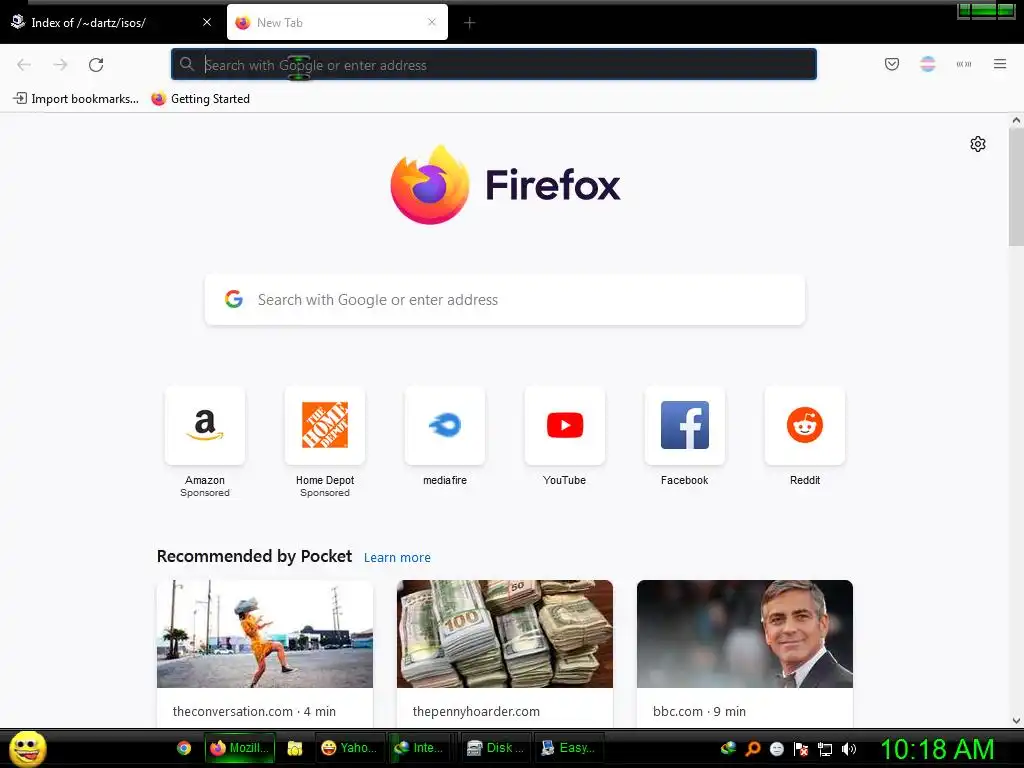1024x768 pixels.
Task: Click the Learn more link beside Pocket
Action: click(397, 558)
